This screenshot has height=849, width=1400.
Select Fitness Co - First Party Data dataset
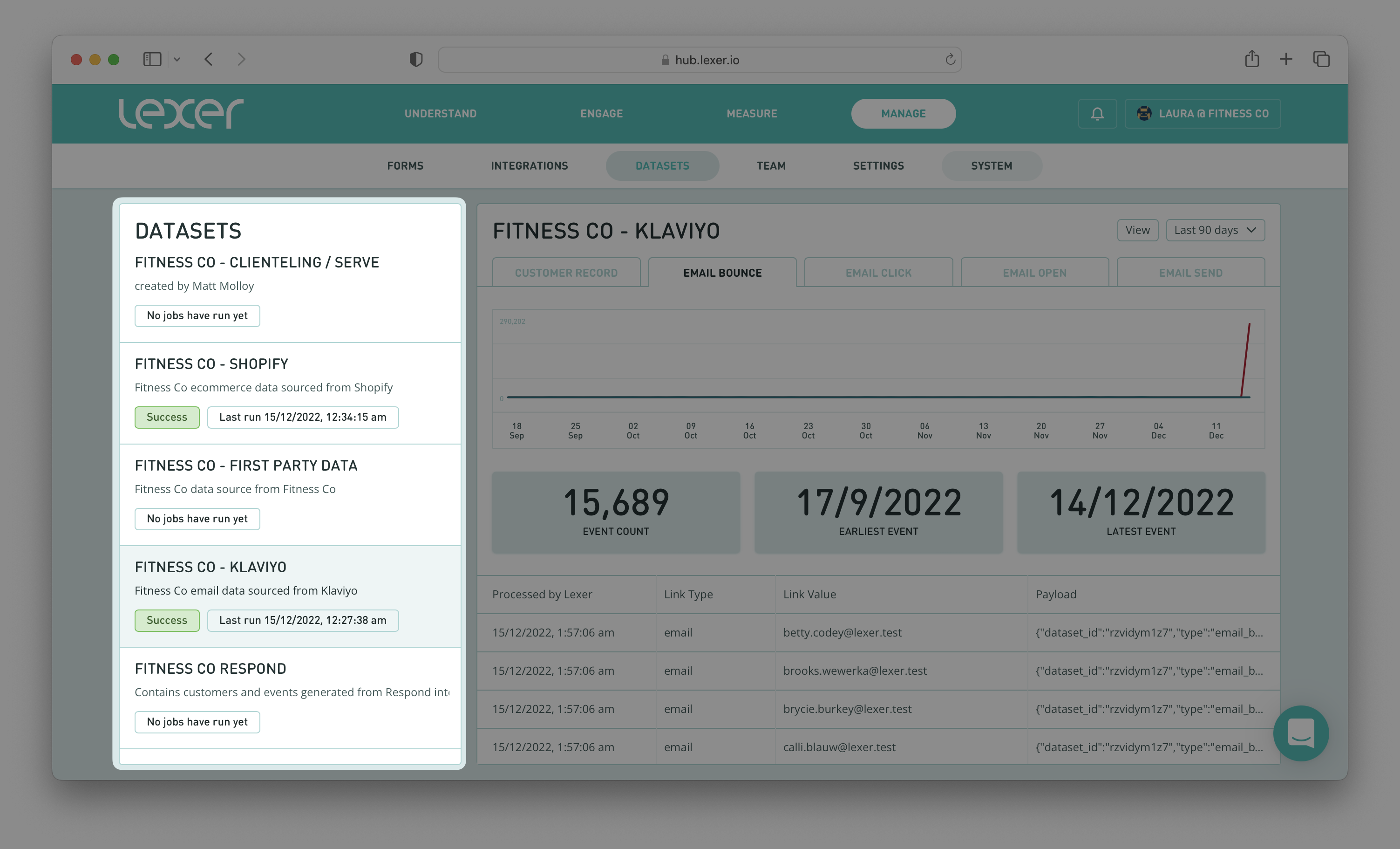290,495
